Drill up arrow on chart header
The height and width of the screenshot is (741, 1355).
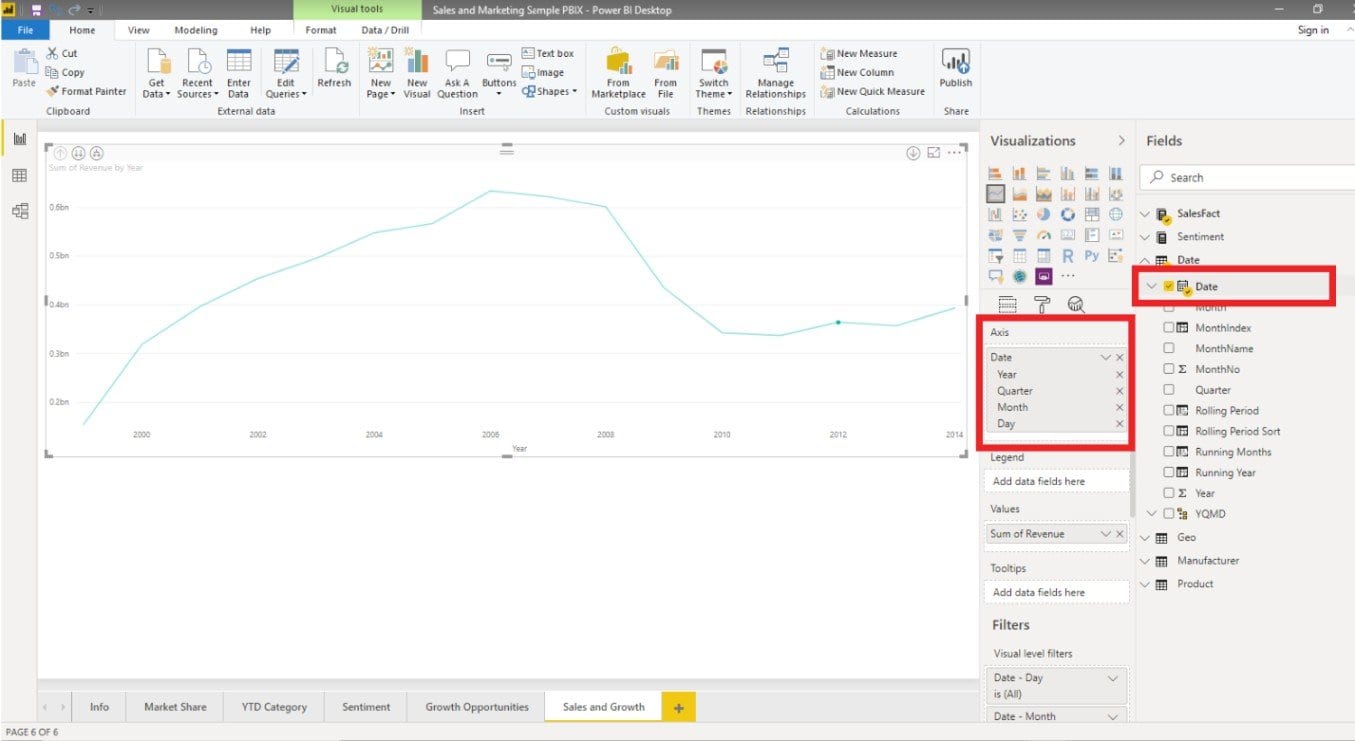point(60,153)
